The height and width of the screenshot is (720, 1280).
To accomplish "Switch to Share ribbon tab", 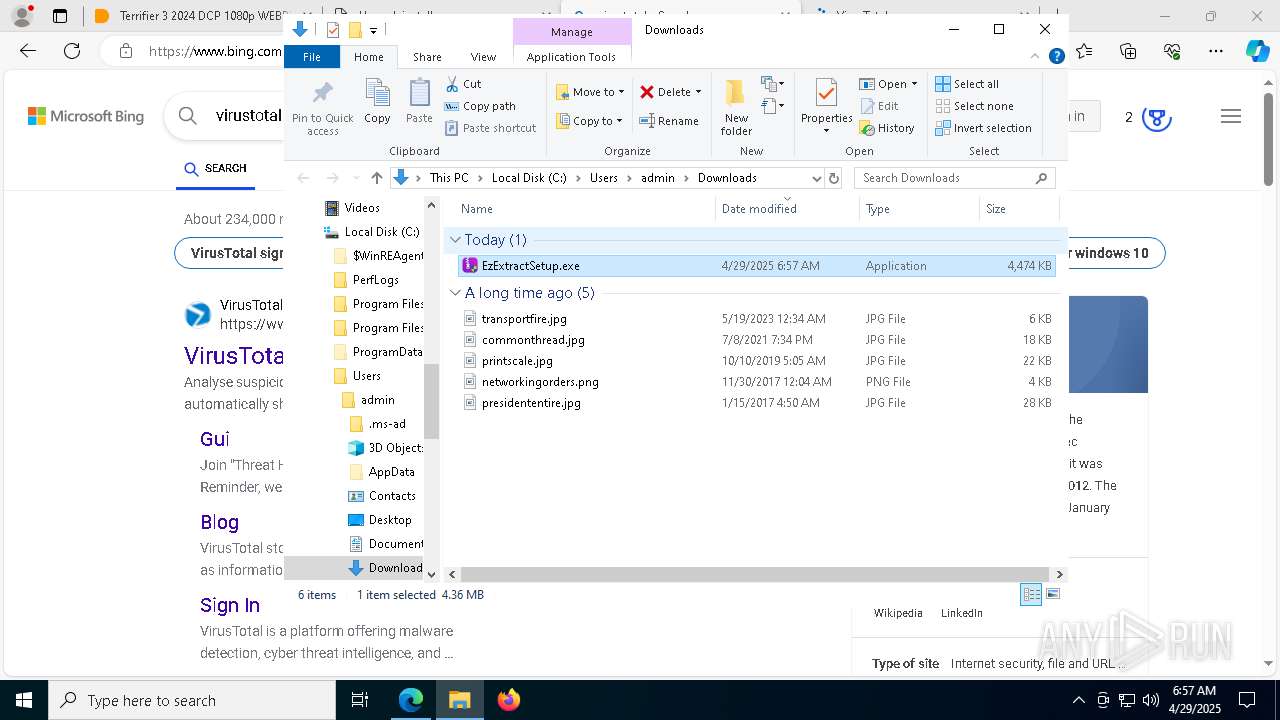I will pyautogui.click(x=427, y=57).
